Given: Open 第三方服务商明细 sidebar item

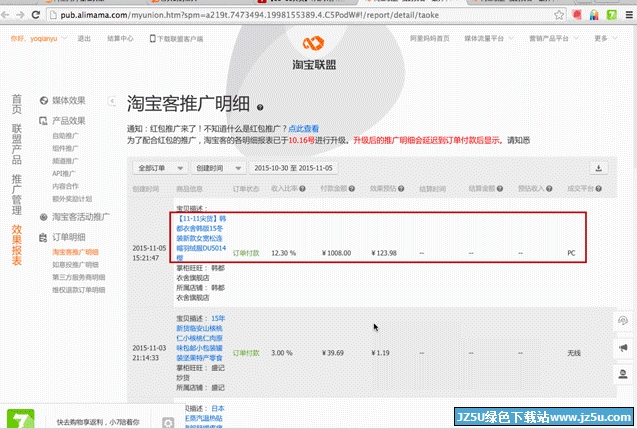Looking at the screenshot, I should coord(78,277).
